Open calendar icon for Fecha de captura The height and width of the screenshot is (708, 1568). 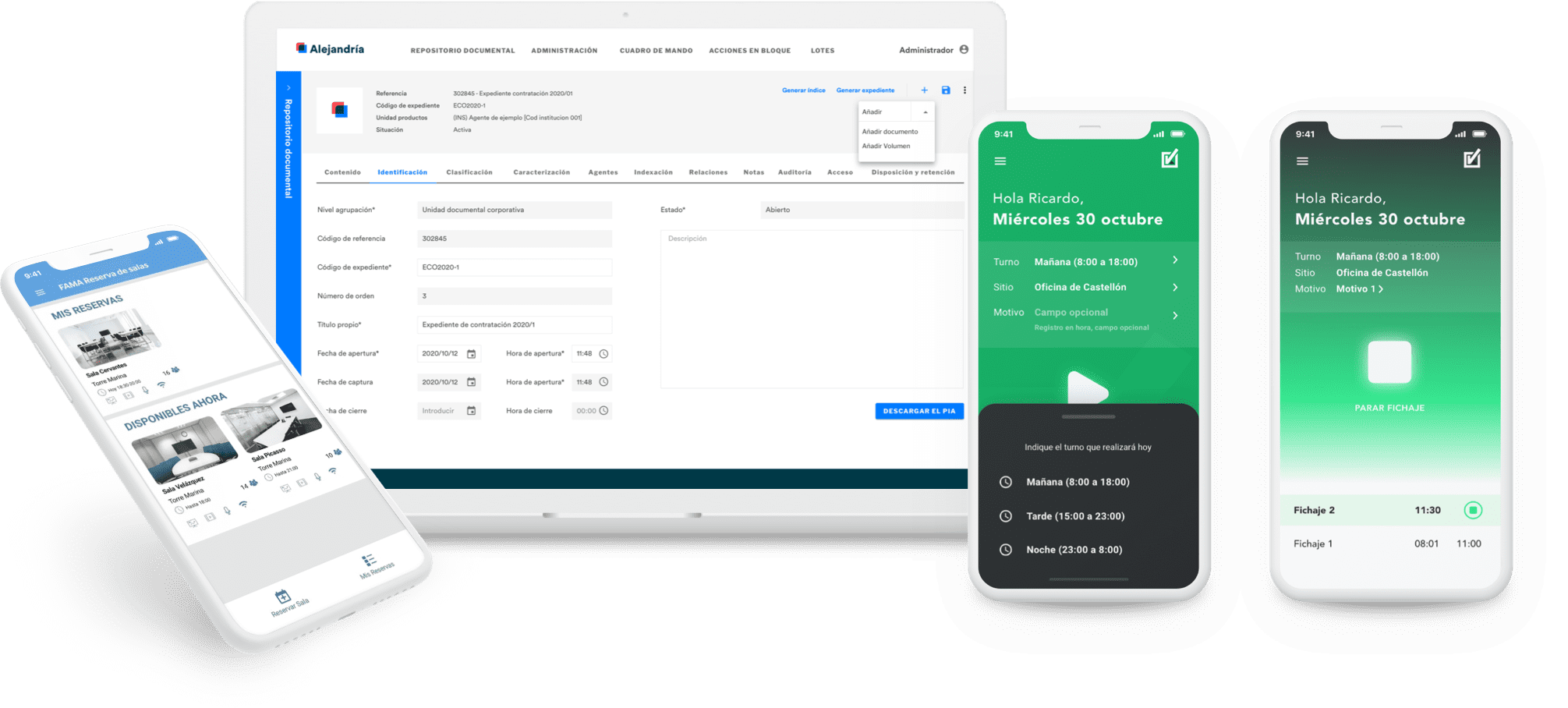[x=471, y=382]
